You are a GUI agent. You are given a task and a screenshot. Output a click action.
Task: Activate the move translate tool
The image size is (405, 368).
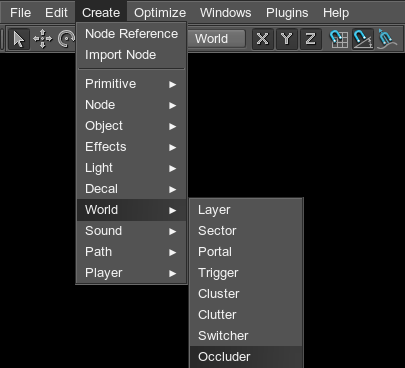click(43, 39)
